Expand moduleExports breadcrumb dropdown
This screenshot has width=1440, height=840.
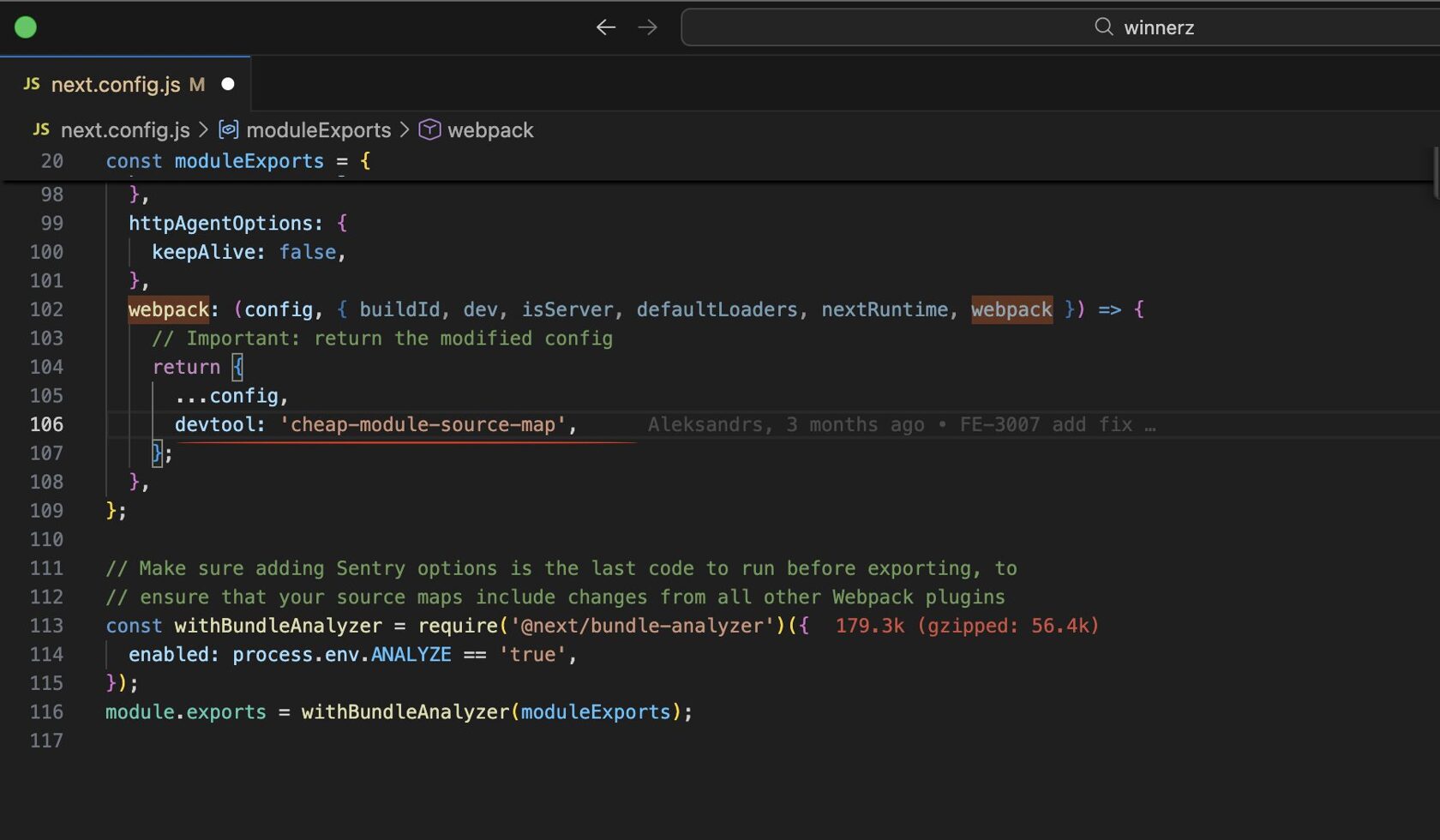pyautogui.click(x=318, y=129)
